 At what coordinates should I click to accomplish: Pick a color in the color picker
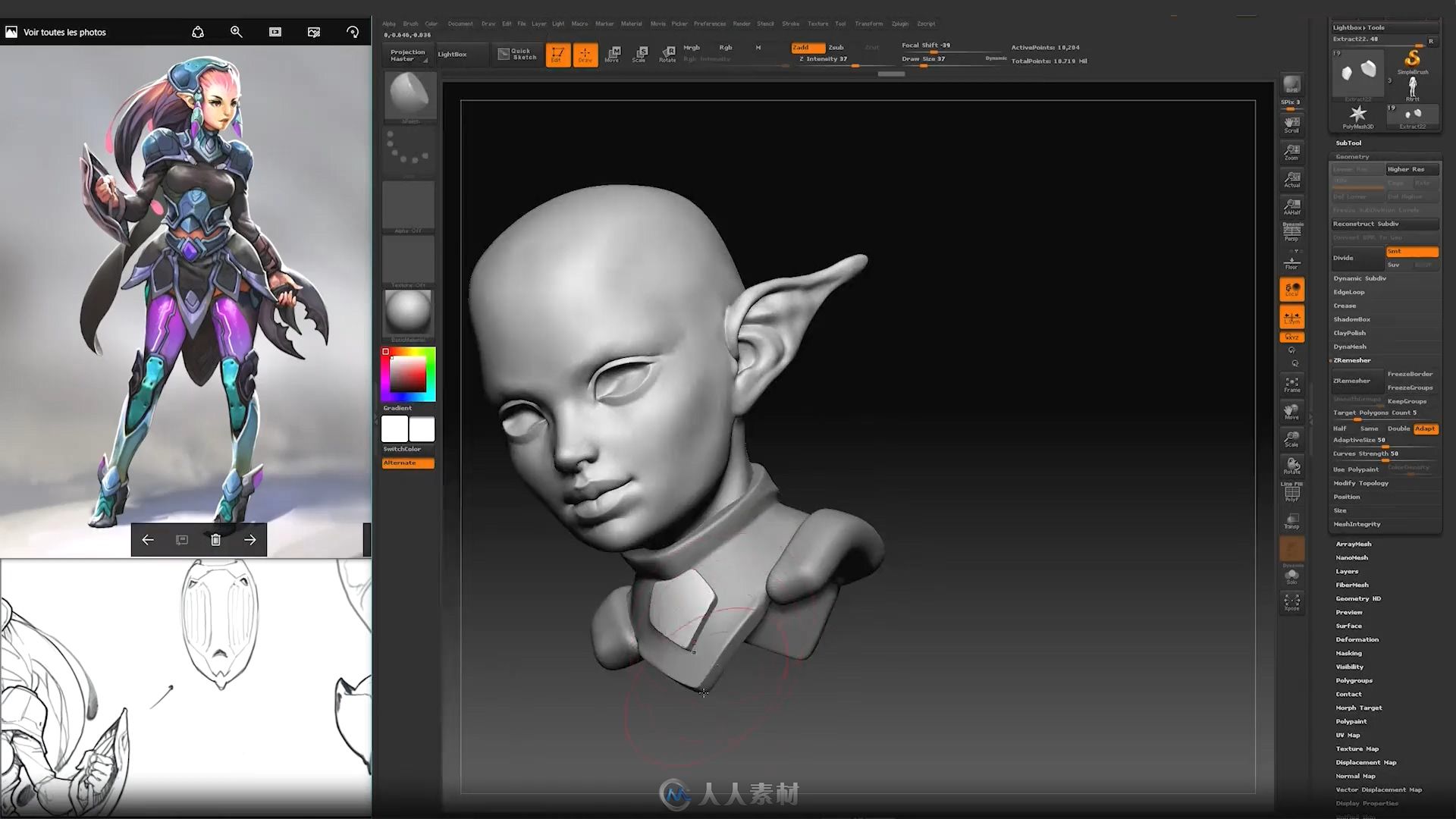click(408, 374)
